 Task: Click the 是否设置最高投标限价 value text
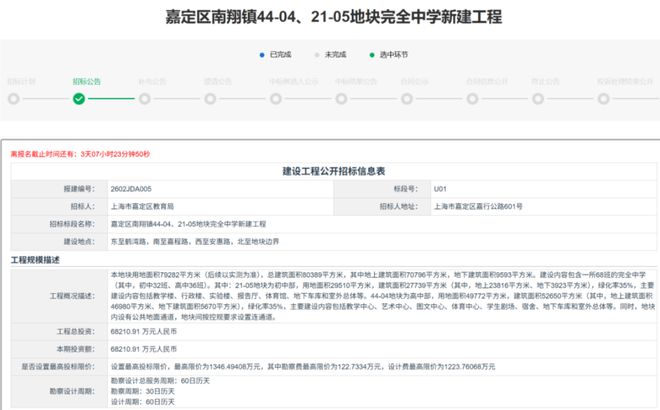point(303,367)
